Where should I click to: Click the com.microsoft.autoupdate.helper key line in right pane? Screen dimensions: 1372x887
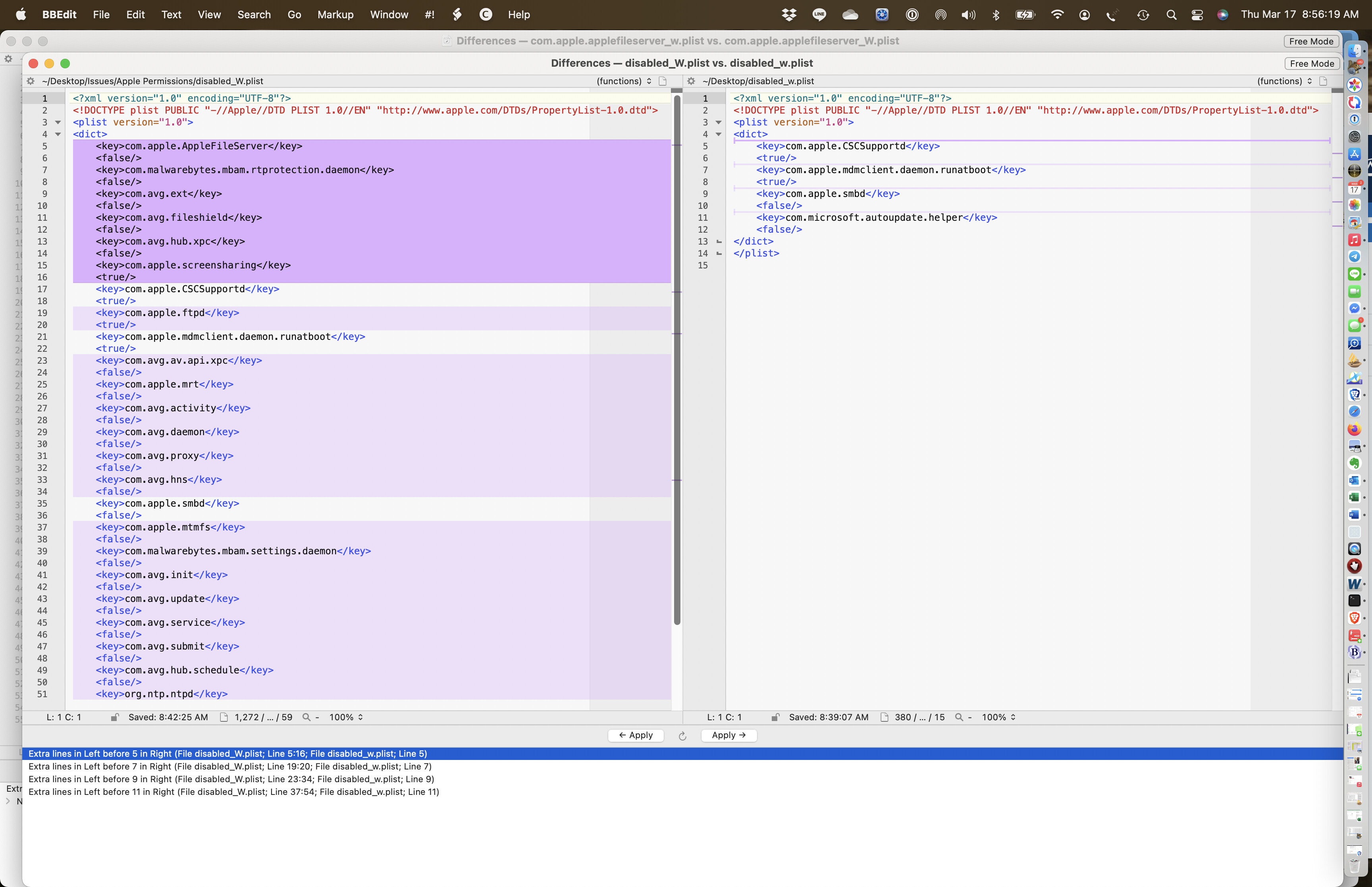(876, 217)
